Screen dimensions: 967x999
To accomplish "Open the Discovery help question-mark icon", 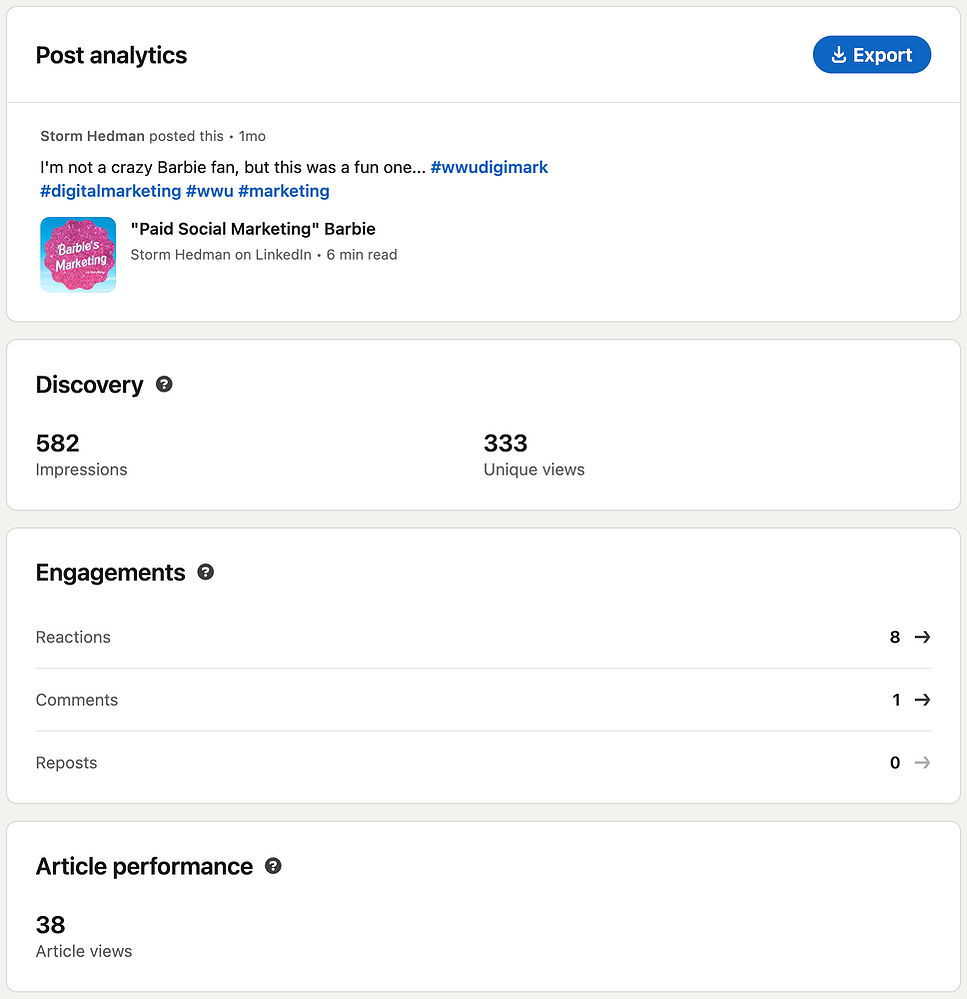I will pos(164,384).
